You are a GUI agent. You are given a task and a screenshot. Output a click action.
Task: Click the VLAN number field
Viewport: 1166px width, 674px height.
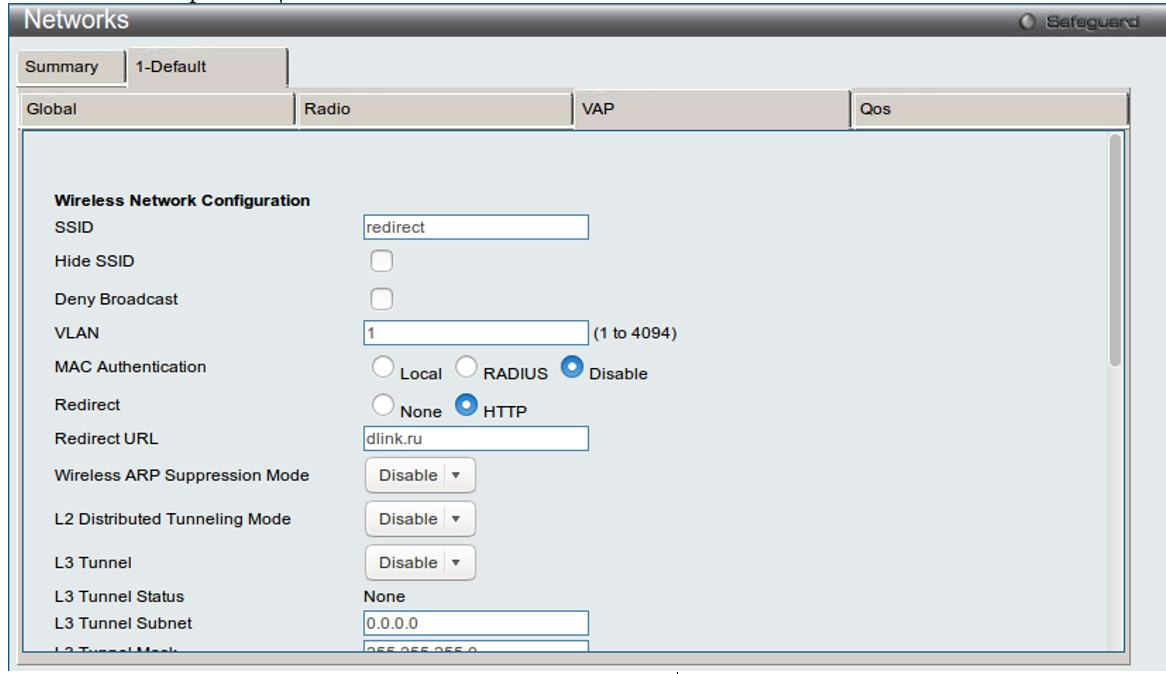476,333
